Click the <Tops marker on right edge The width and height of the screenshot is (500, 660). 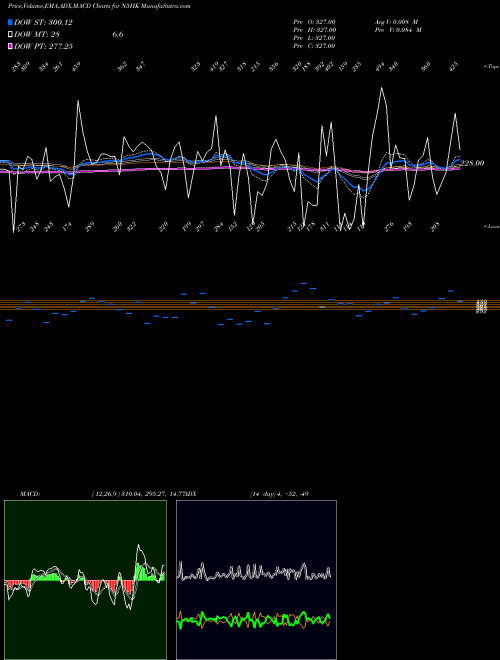492,67
